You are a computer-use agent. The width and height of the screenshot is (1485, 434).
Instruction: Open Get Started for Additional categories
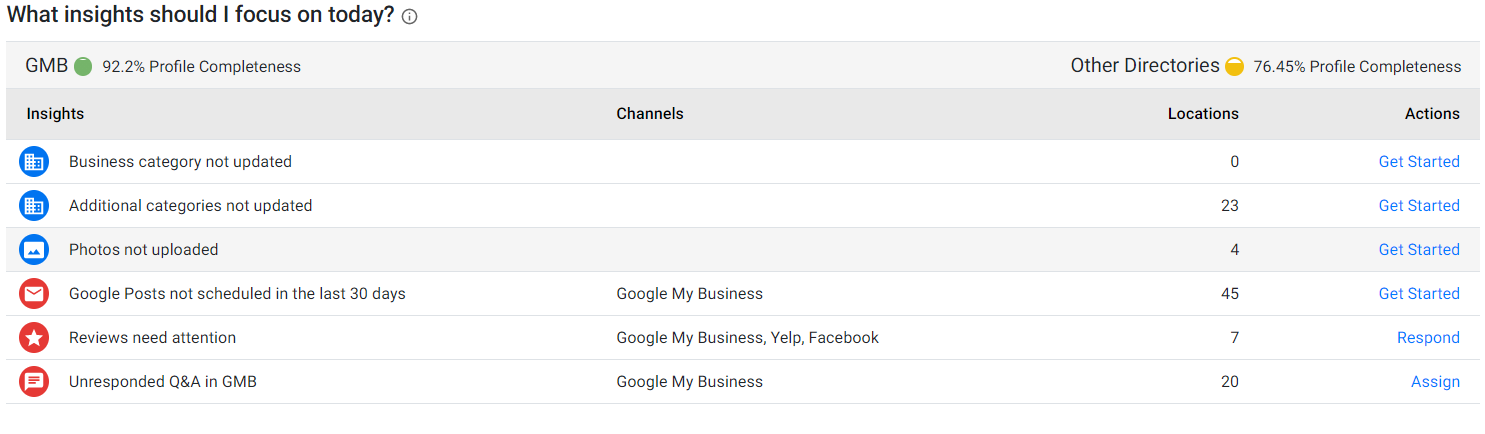point(1419,206)
